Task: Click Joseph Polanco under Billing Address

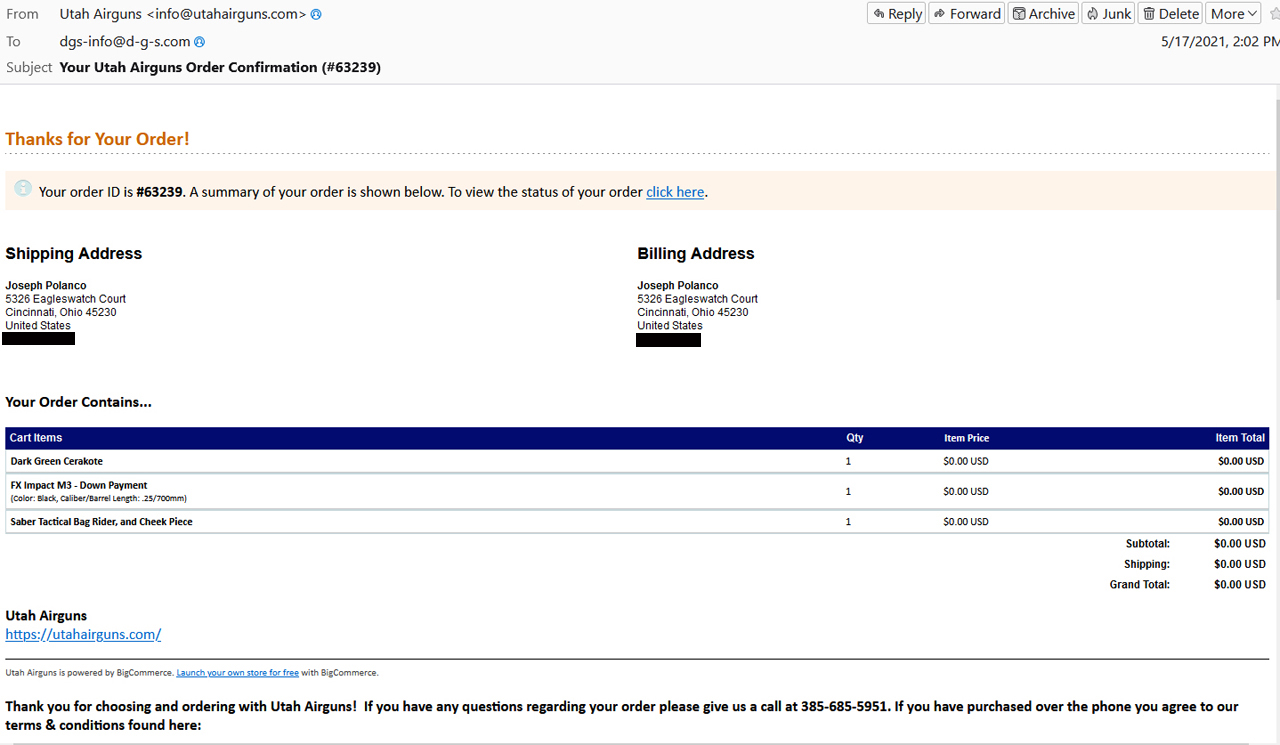Action: tap(678, 286)
